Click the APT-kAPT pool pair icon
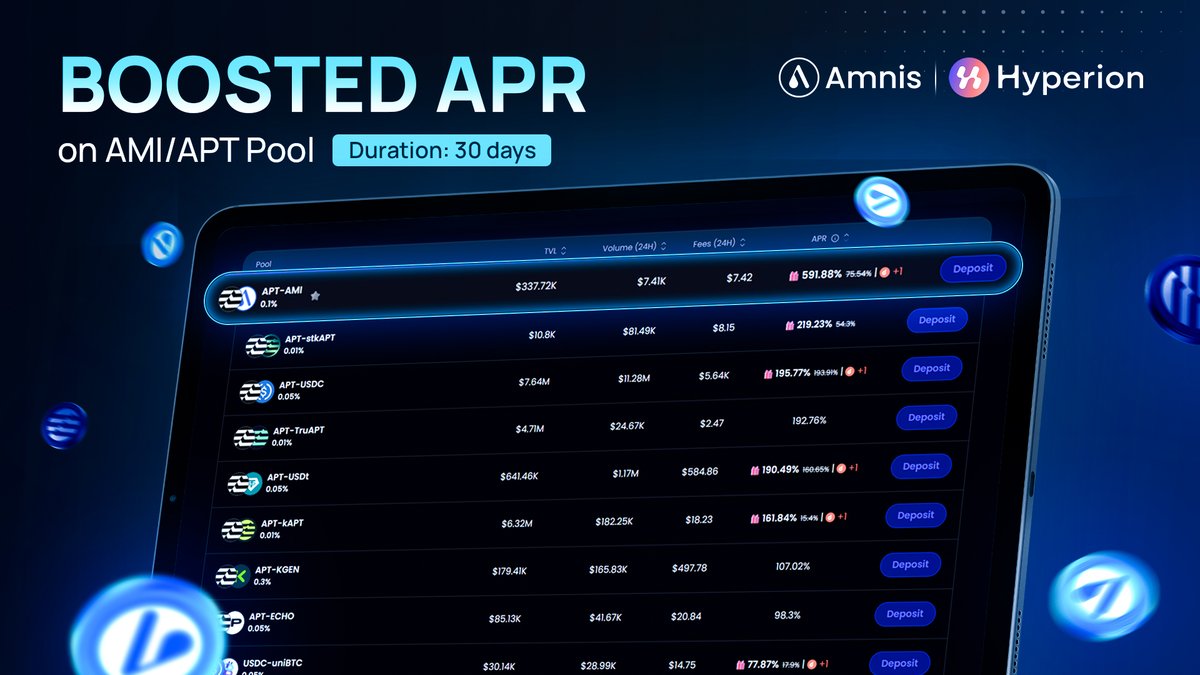The width and height of the screenshot is (1200, 675). pos(238,530)
